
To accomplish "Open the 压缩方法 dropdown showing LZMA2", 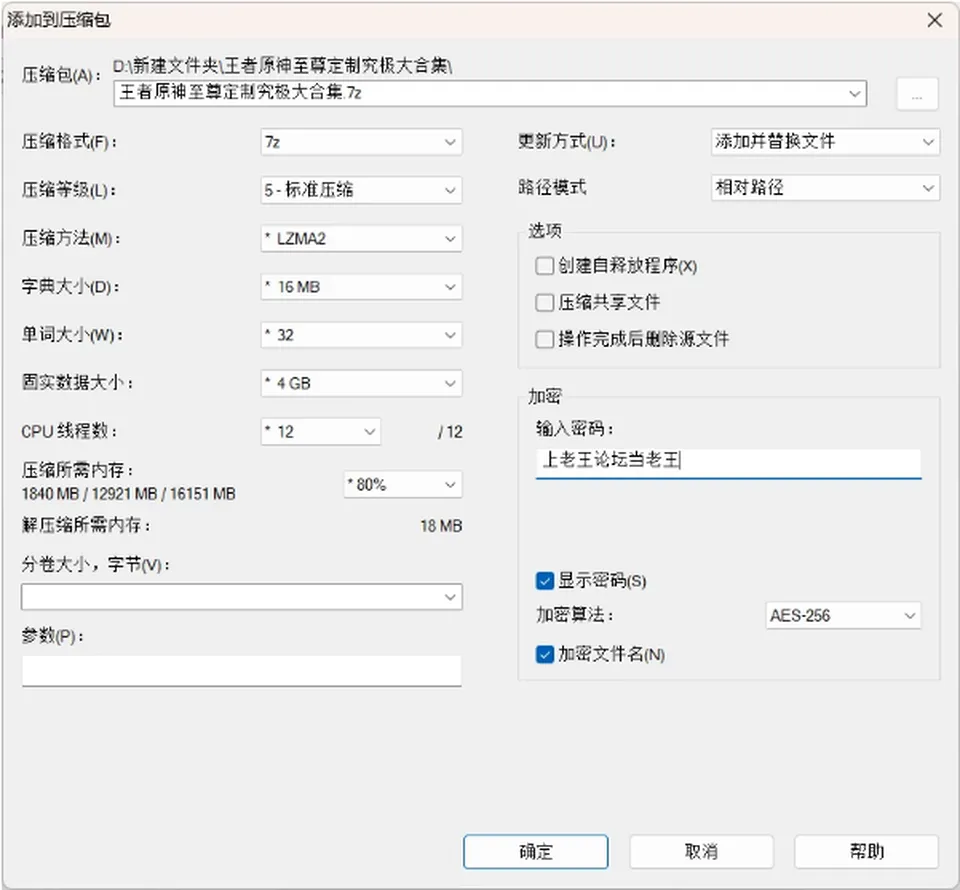I will (x=361, y=238).
